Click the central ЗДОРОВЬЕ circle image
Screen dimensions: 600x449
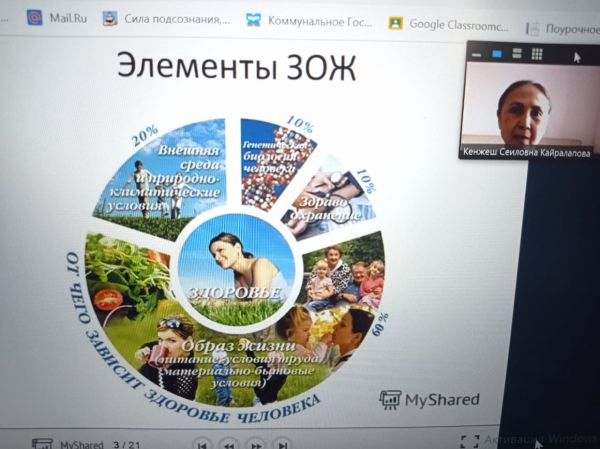pyautogui.click(x=236, y=264)
